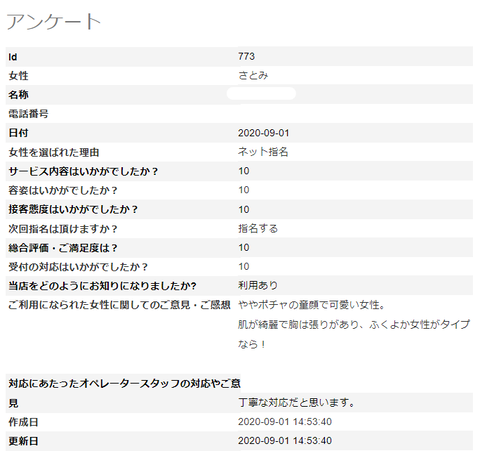This screenshot has height=451, width=480.
Task: Select the 丁寧な対応だと思います。 comment
Action: pyautogui.click(x=297, y=403)
